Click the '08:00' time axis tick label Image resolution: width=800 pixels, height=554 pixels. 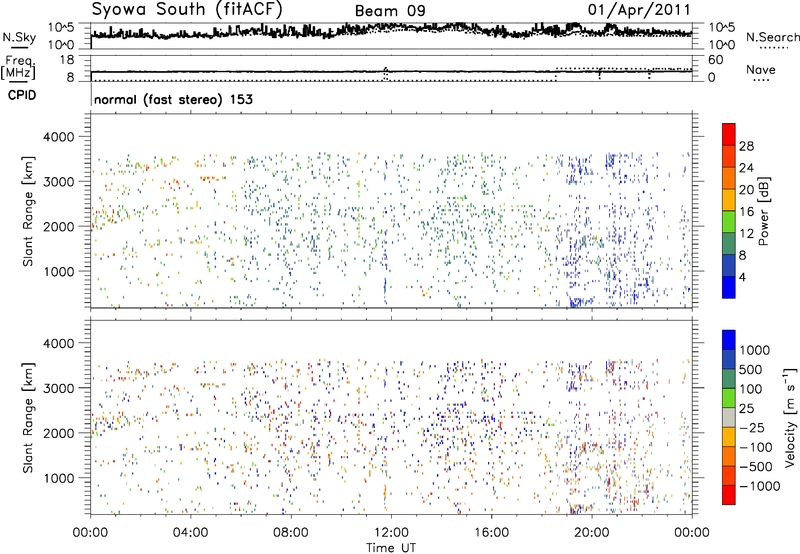291,533
